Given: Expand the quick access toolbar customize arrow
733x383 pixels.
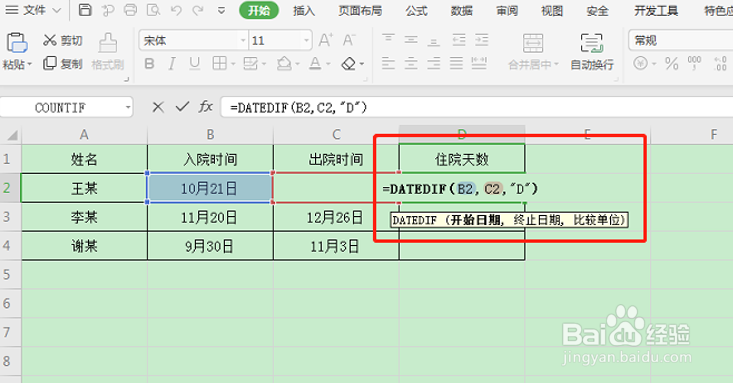Looking at the screenshot, I should point(222,10).
